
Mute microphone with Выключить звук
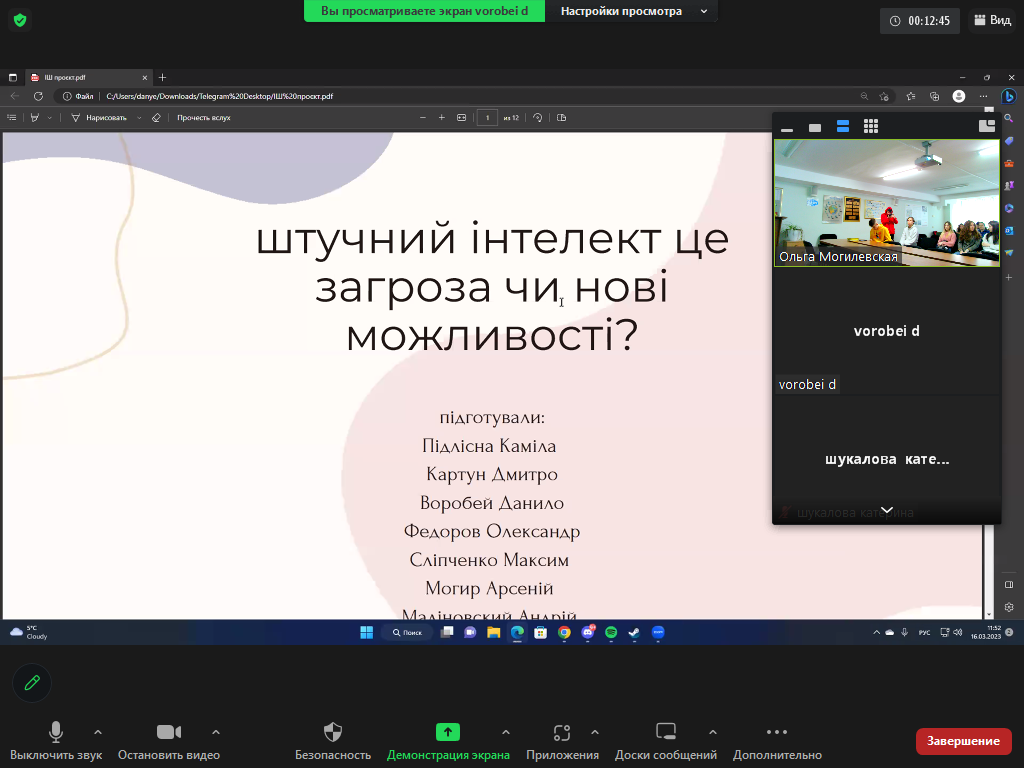coord(56,741)
